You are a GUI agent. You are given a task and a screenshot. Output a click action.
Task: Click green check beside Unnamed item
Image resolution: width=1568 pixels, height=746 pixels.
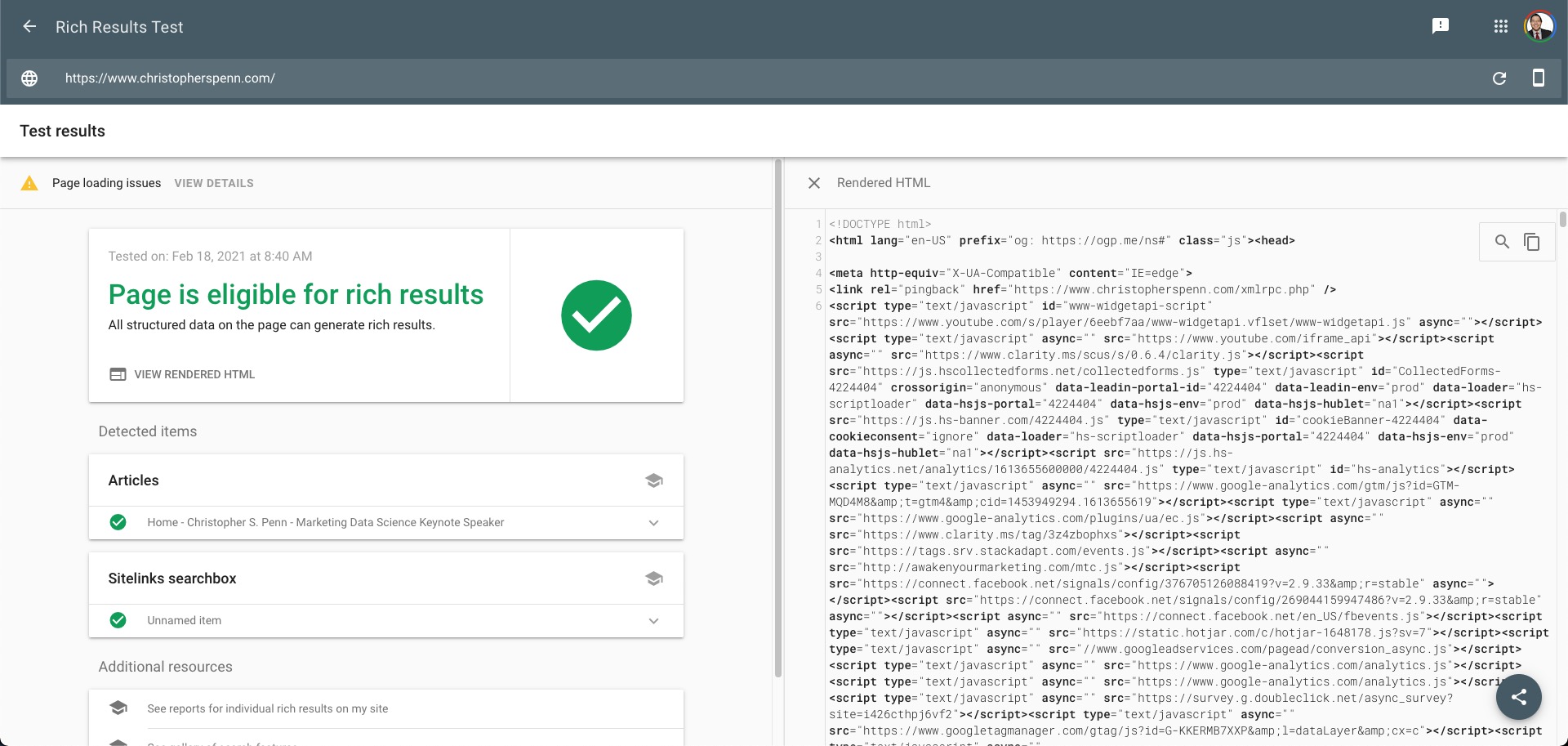pos(118,620)
